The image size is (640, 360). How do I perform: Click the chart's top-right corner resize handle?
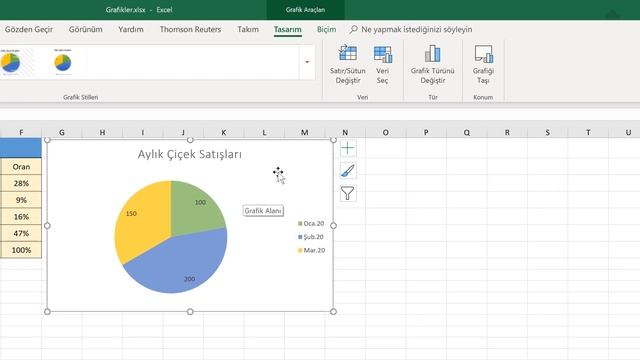tap(333, 140)
